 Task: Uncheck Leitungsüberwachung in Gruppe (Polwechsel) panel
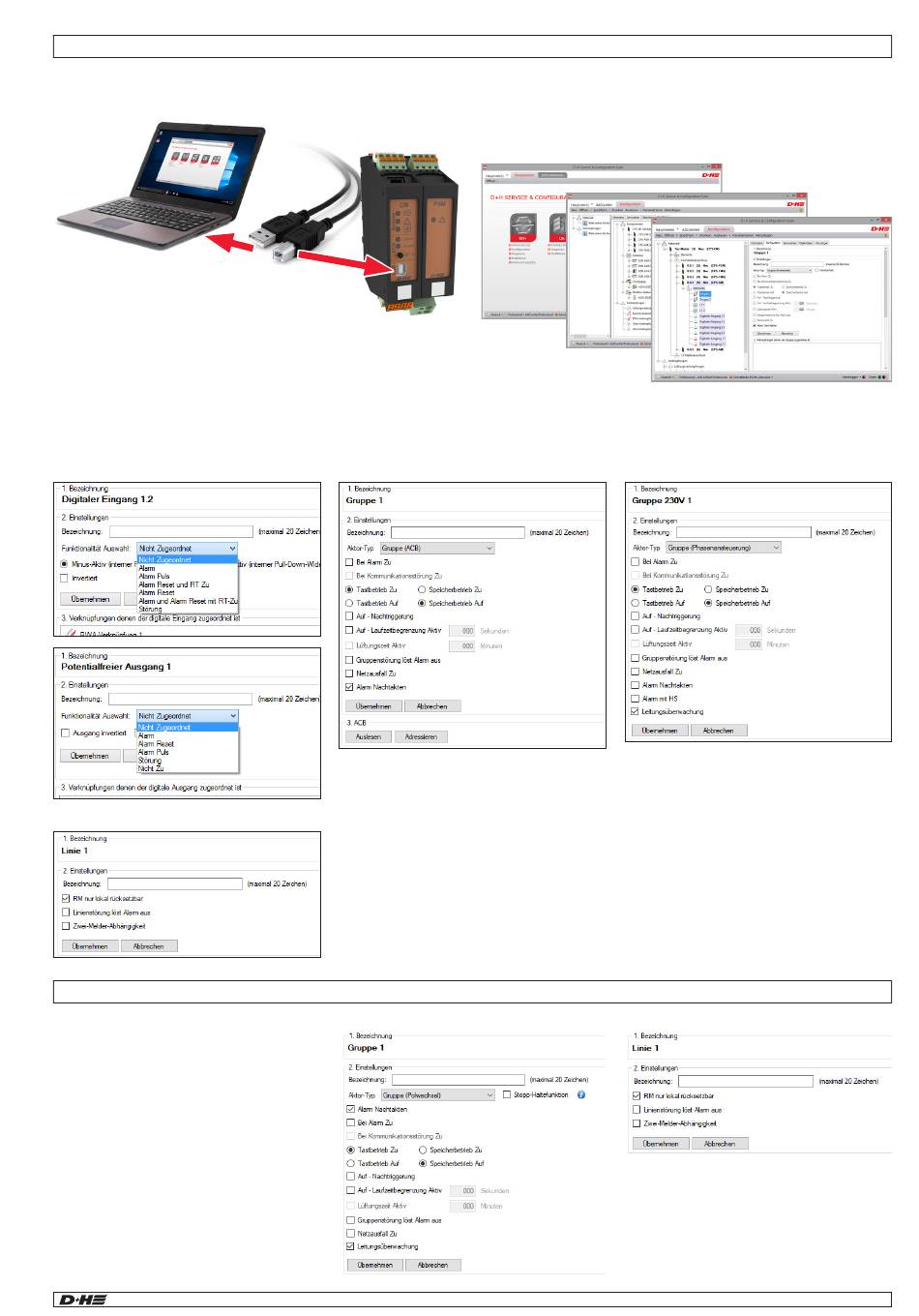point(351,1246)
